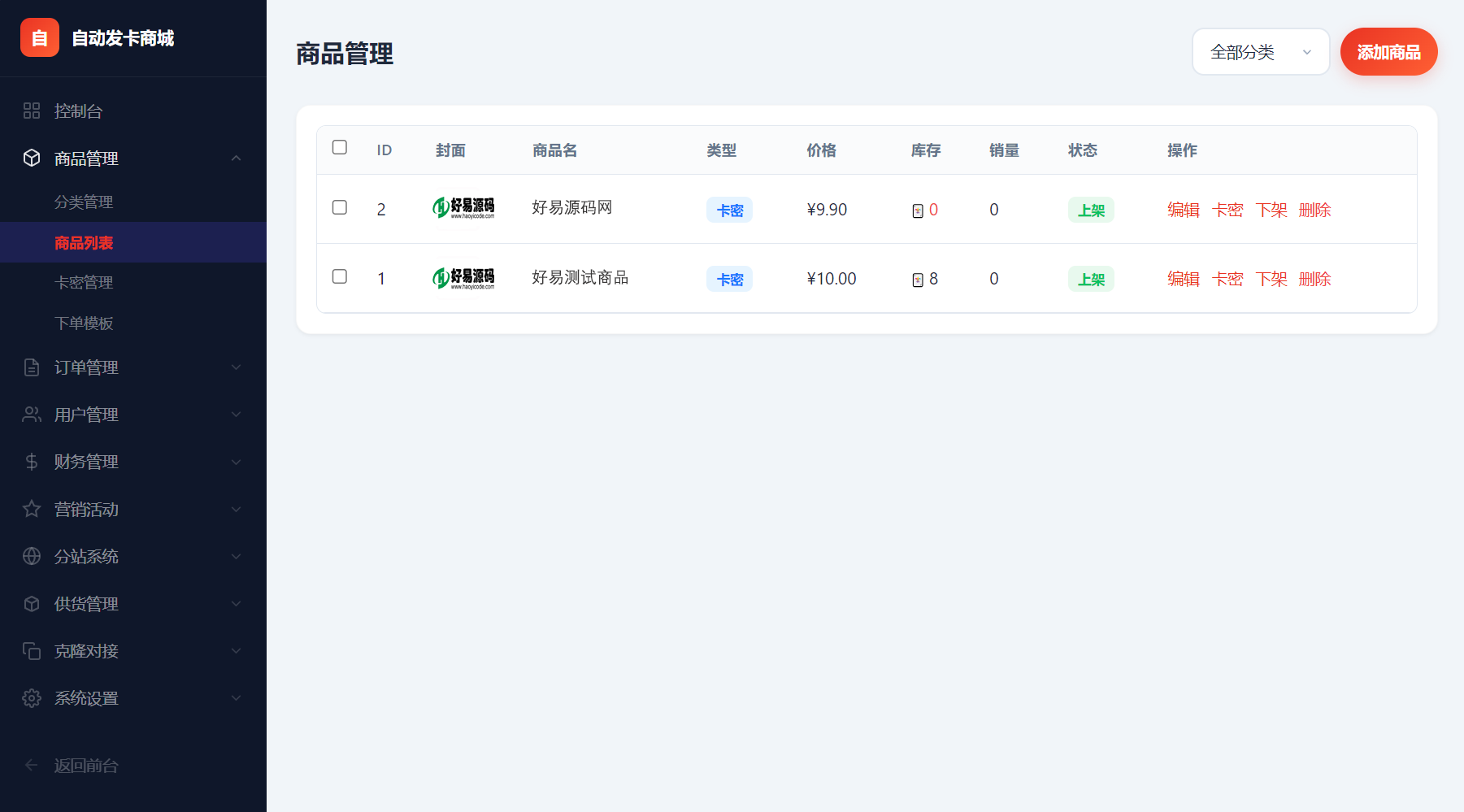
Task: Open the 好易源码网 cover thumbnail
Action: coord(463,208)
